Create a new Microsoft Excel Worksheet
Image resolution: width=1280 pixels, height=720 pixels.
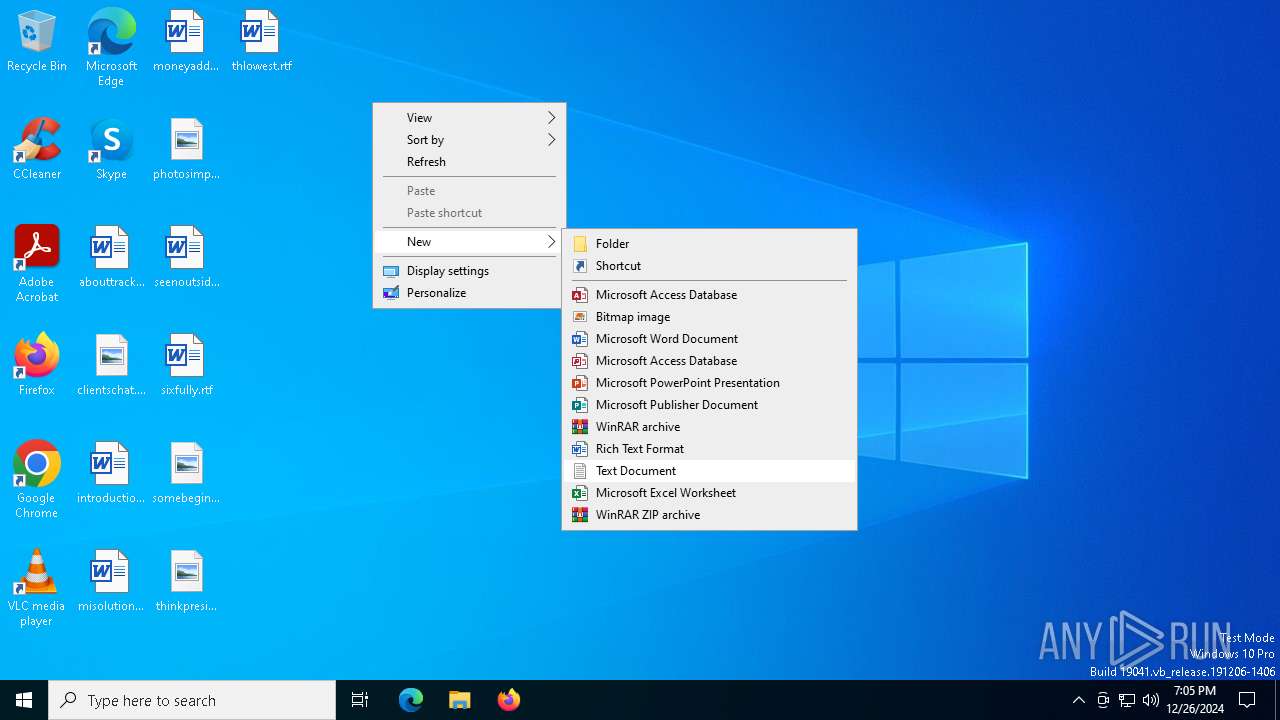(709, 493)
